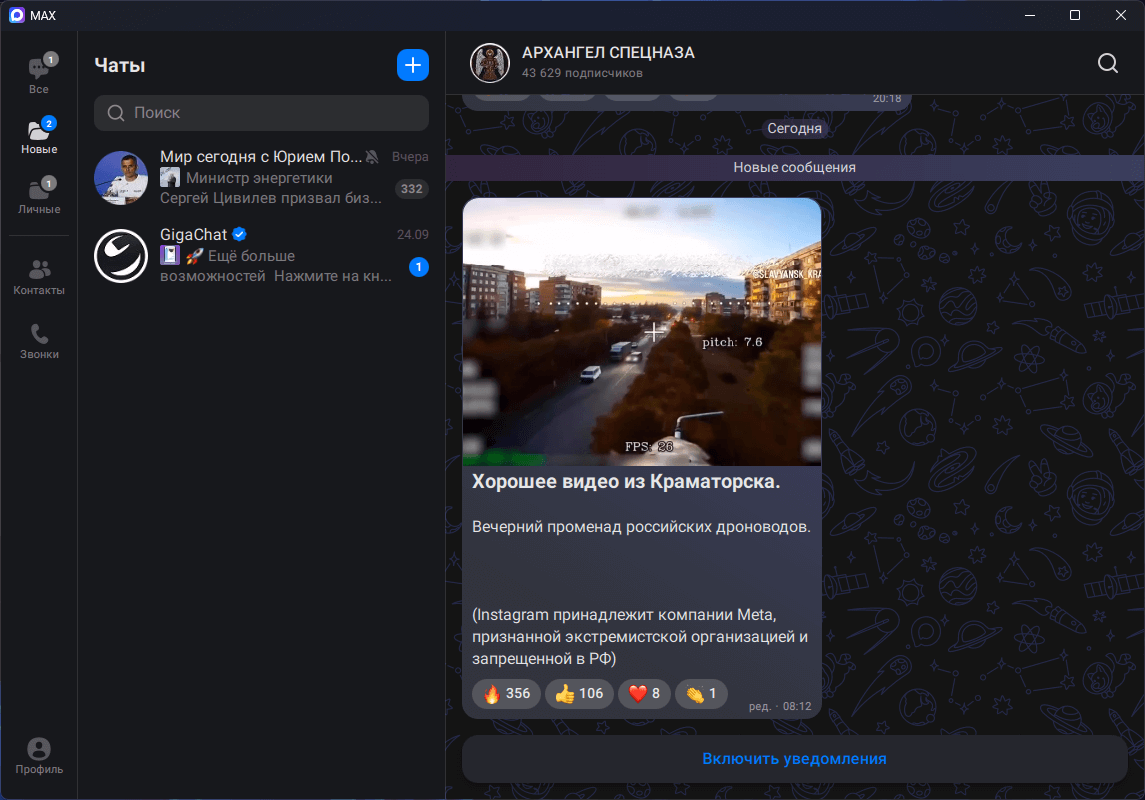Toggle the thumbs up reaction 106

click(x=579, y=694)
